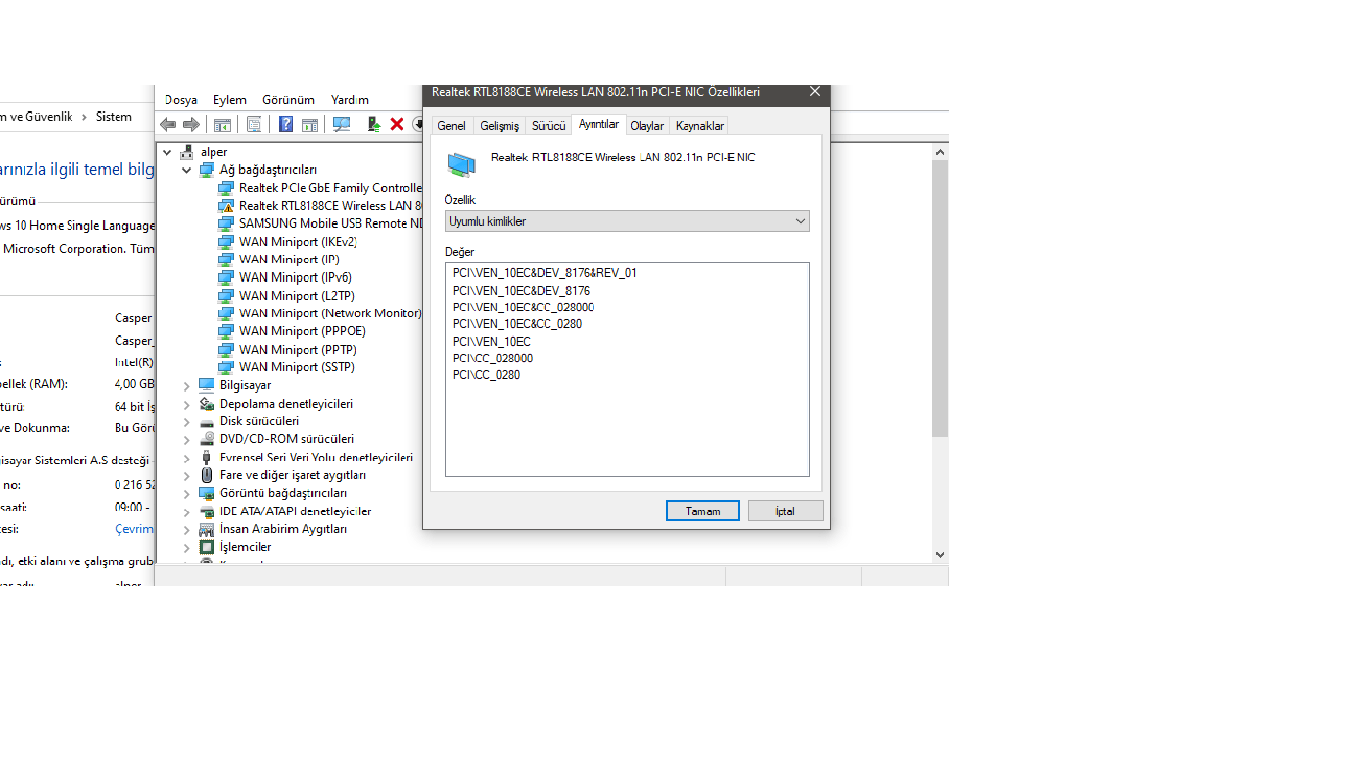Toggle the show/hide console tree toolbar icon
Image resolution: width=1366 pixels, height=768 pixels.
click(222, 124)
